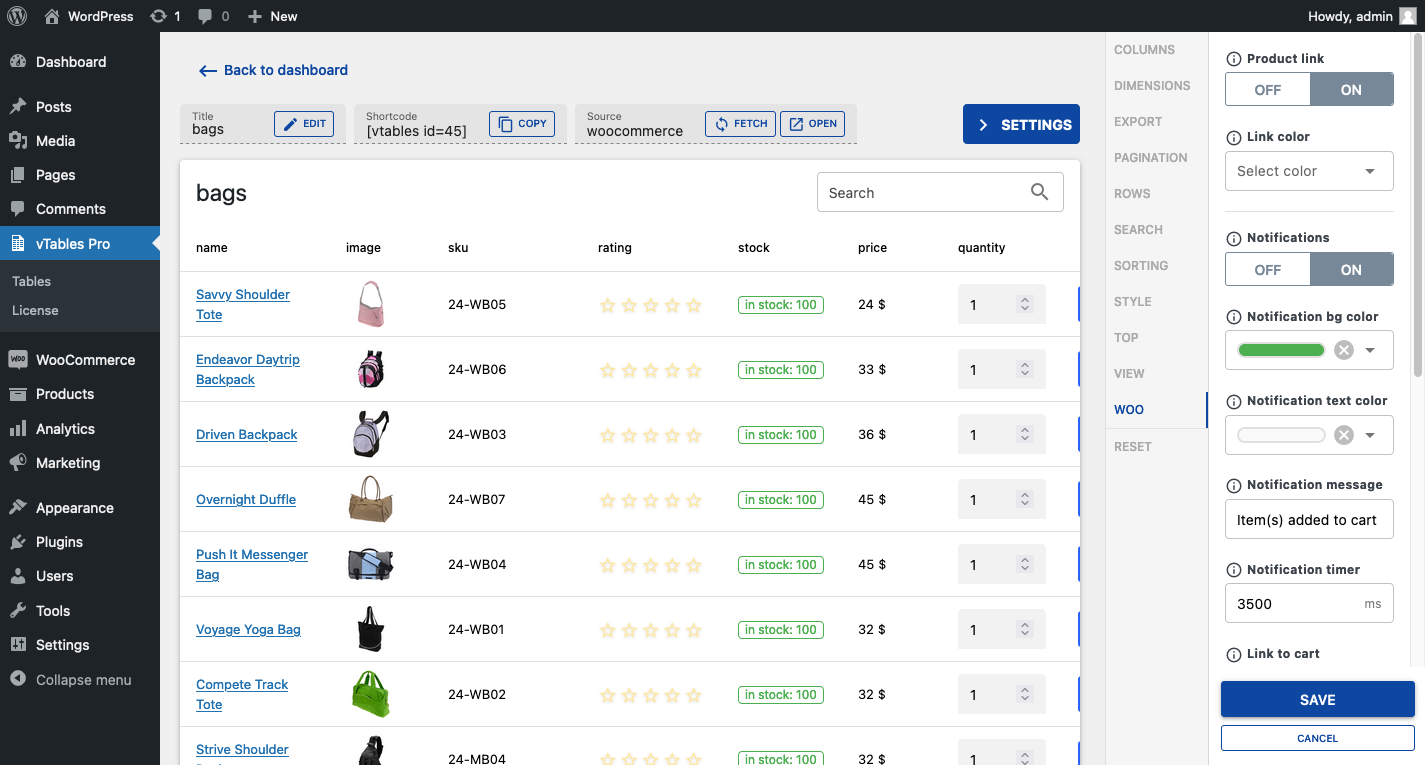Click the green Notification bg color swatch
The height and width of the screenshot is (765, 1425).
click(x=1281, y=350)
